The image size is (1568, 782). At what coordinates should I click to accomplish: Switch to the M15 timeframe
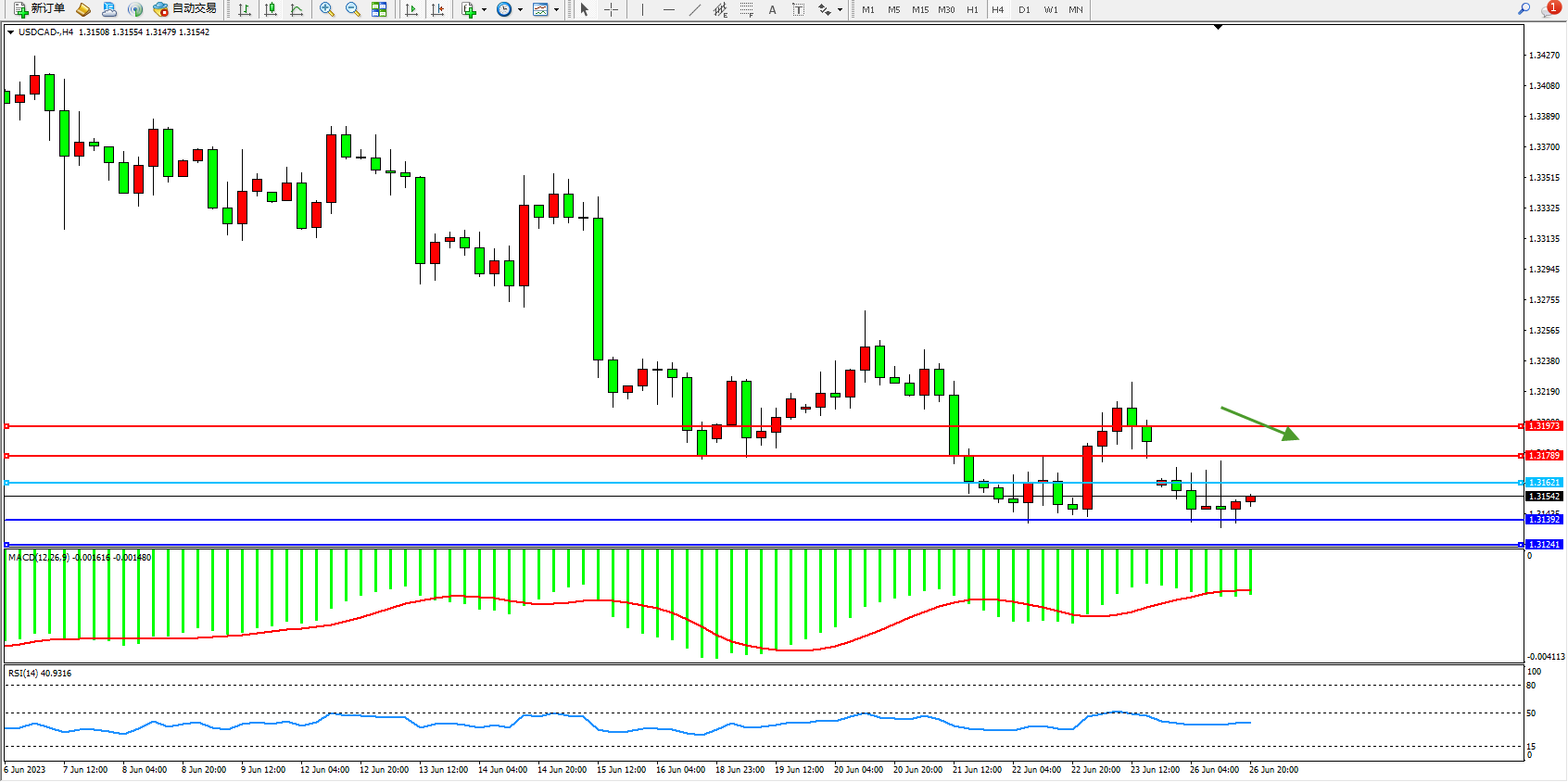[919, 9]
